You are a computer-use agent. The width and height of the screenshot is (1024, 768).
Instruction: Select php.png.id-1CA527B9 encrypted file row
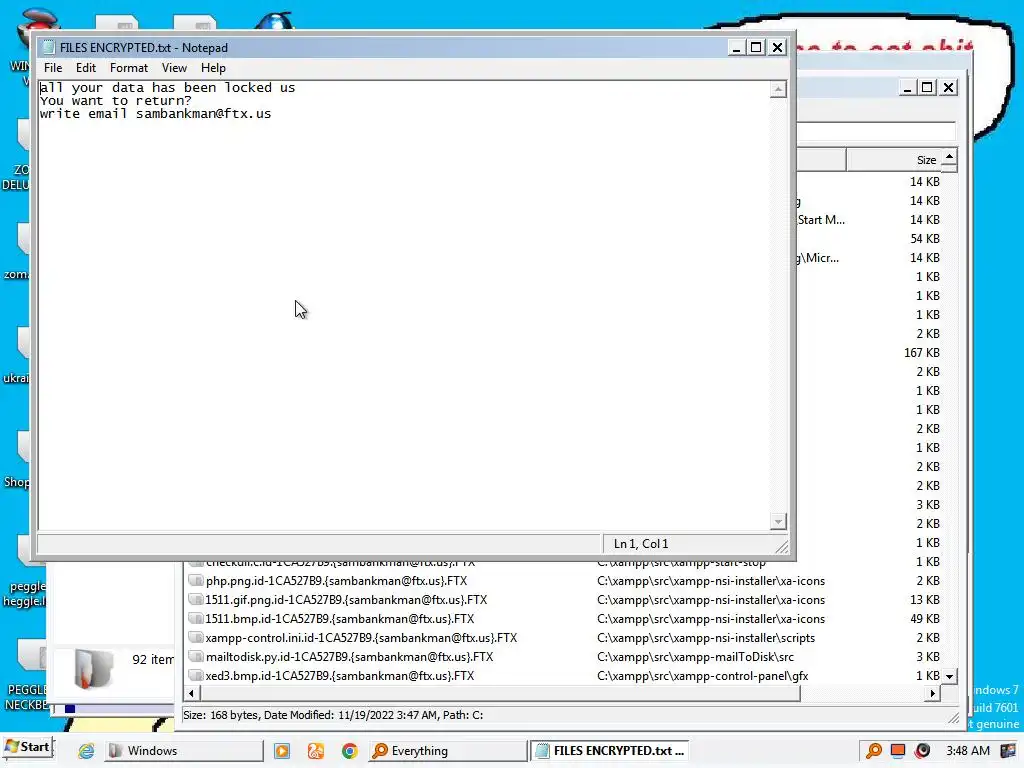[x=564, y=581]
